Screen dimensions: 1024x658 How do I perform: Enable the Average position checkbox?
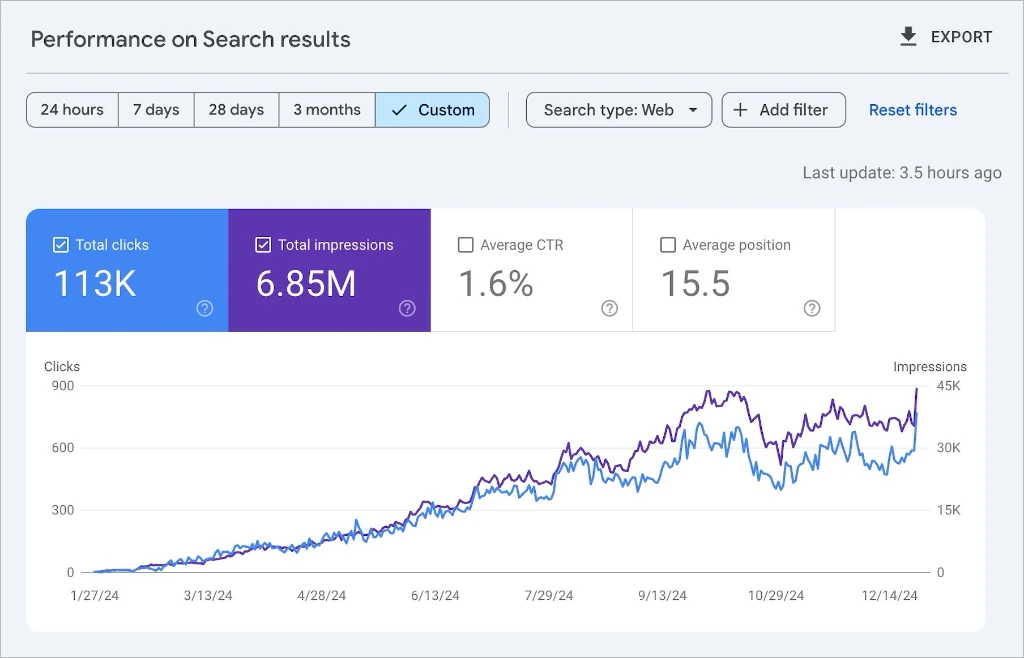click(x=668, y=245)
